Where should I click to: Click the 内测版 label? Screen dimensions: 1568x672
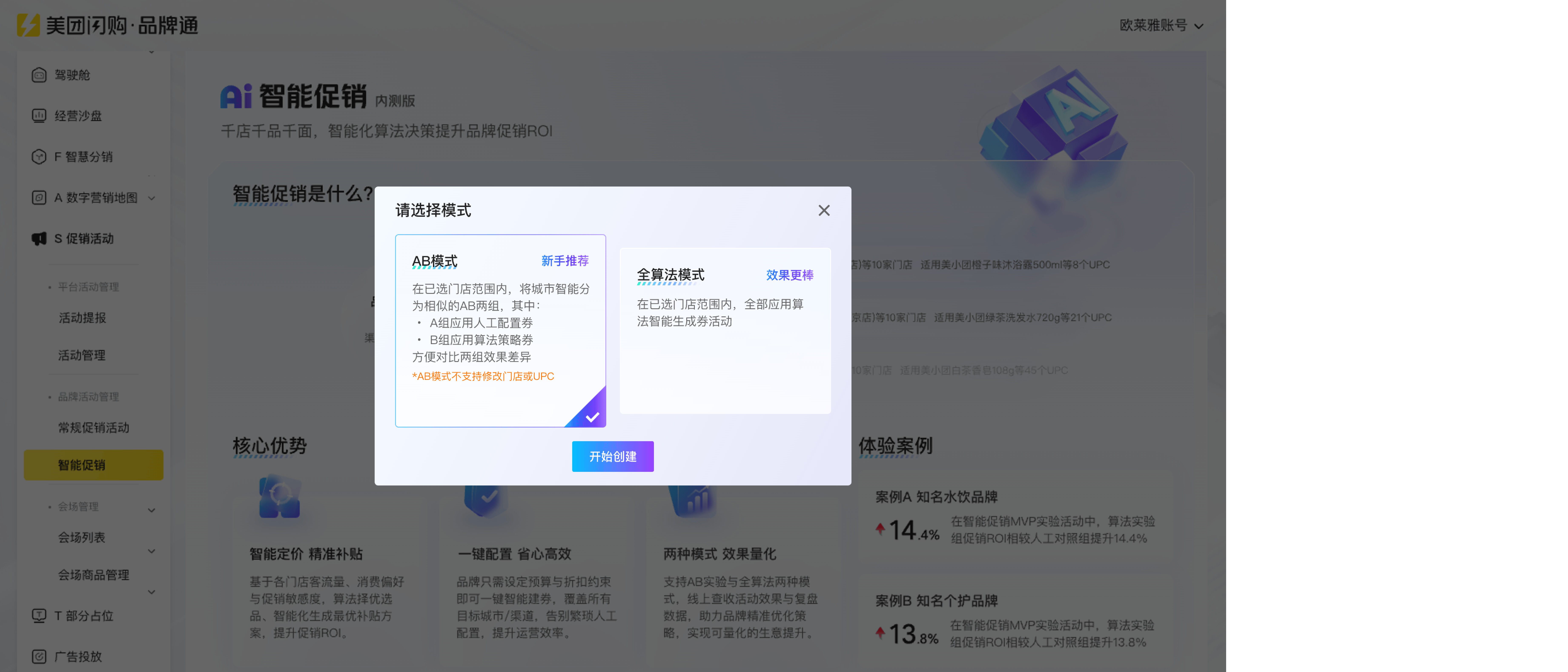click(x=395, y=101)
